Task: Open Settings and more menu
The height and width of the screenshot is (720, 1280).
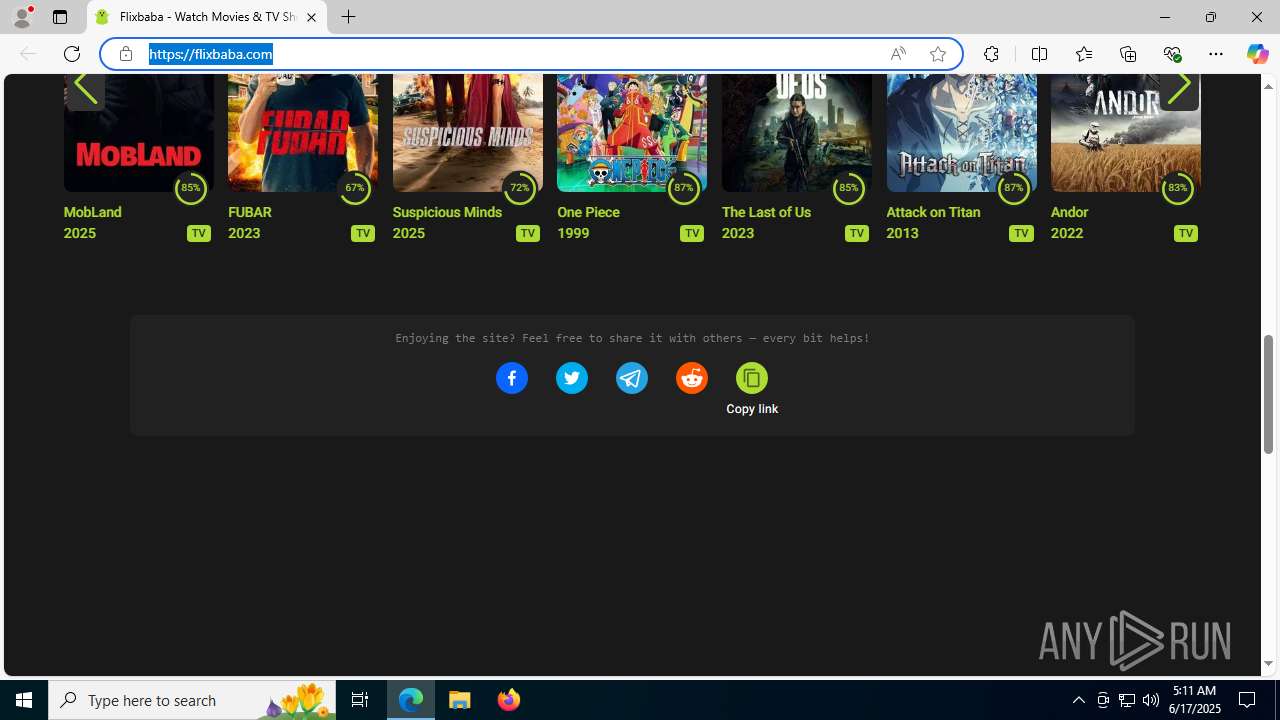Action: 1216,54
